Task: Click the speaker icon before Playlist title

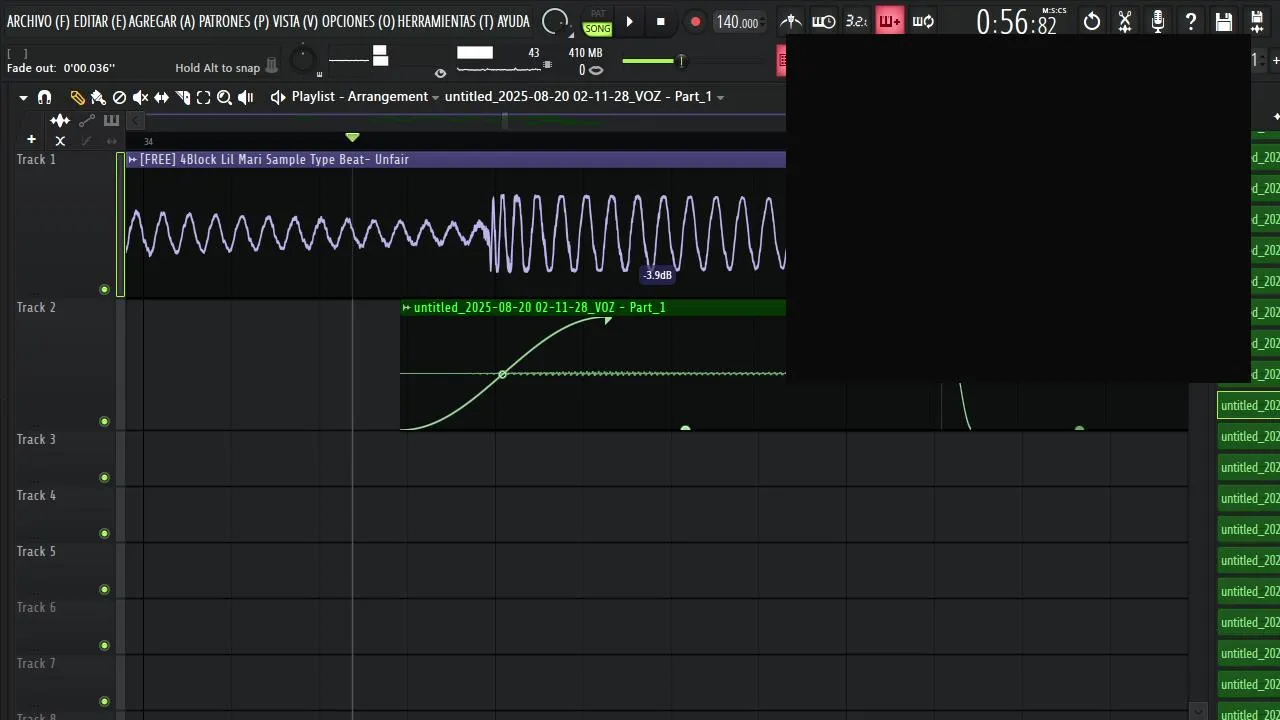Action: 278,97
